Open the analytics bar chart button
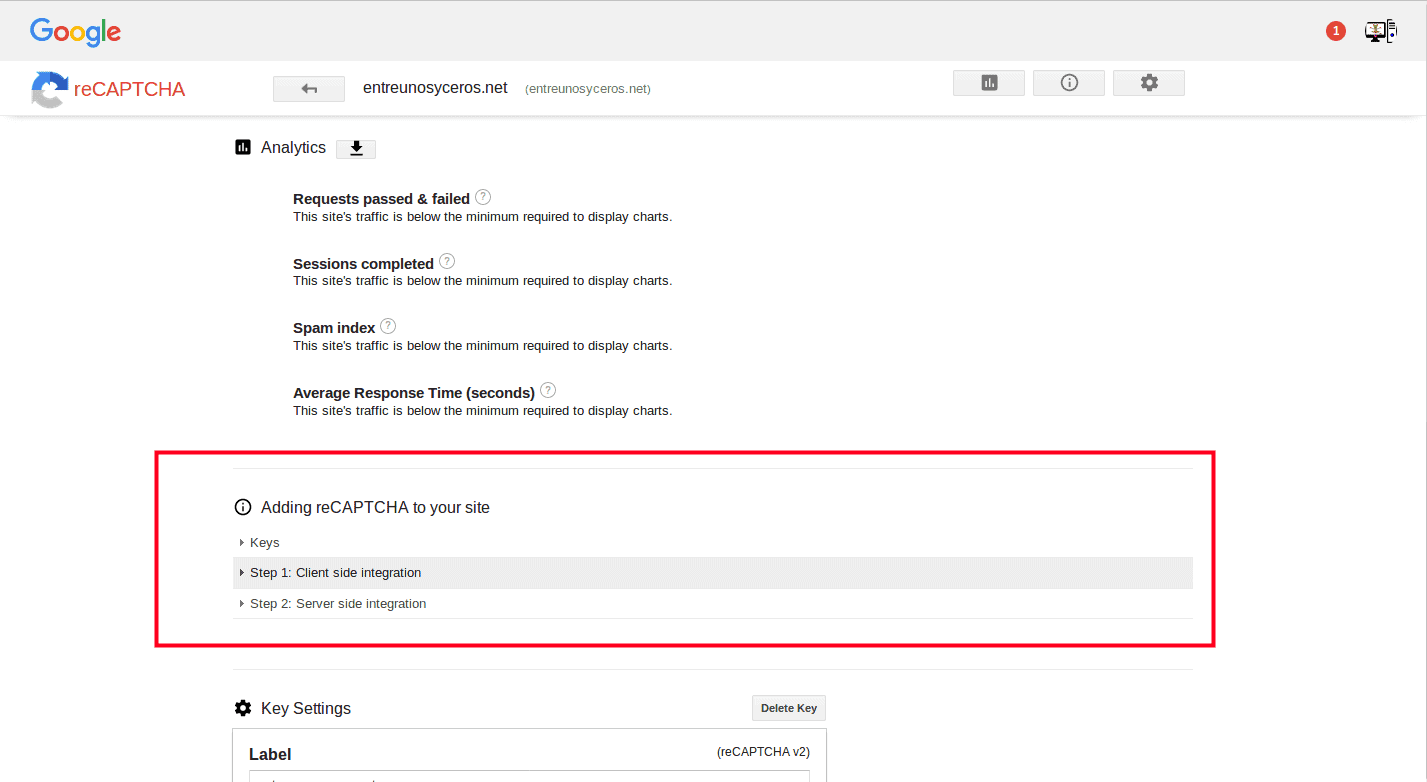 click(989, 83)
